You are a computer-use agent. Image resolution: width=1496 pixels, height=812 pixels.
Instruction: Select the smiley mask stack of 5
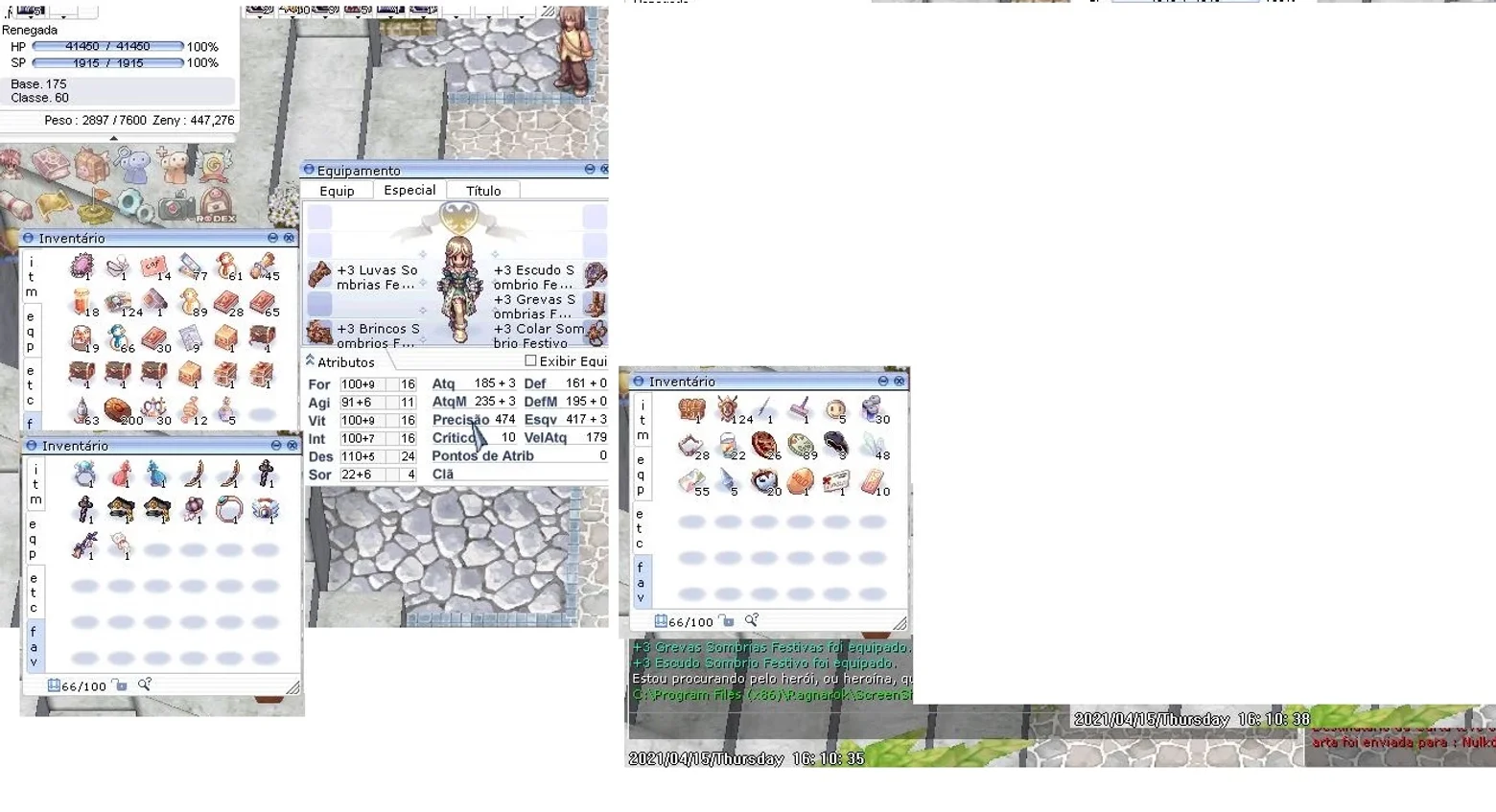835,410
